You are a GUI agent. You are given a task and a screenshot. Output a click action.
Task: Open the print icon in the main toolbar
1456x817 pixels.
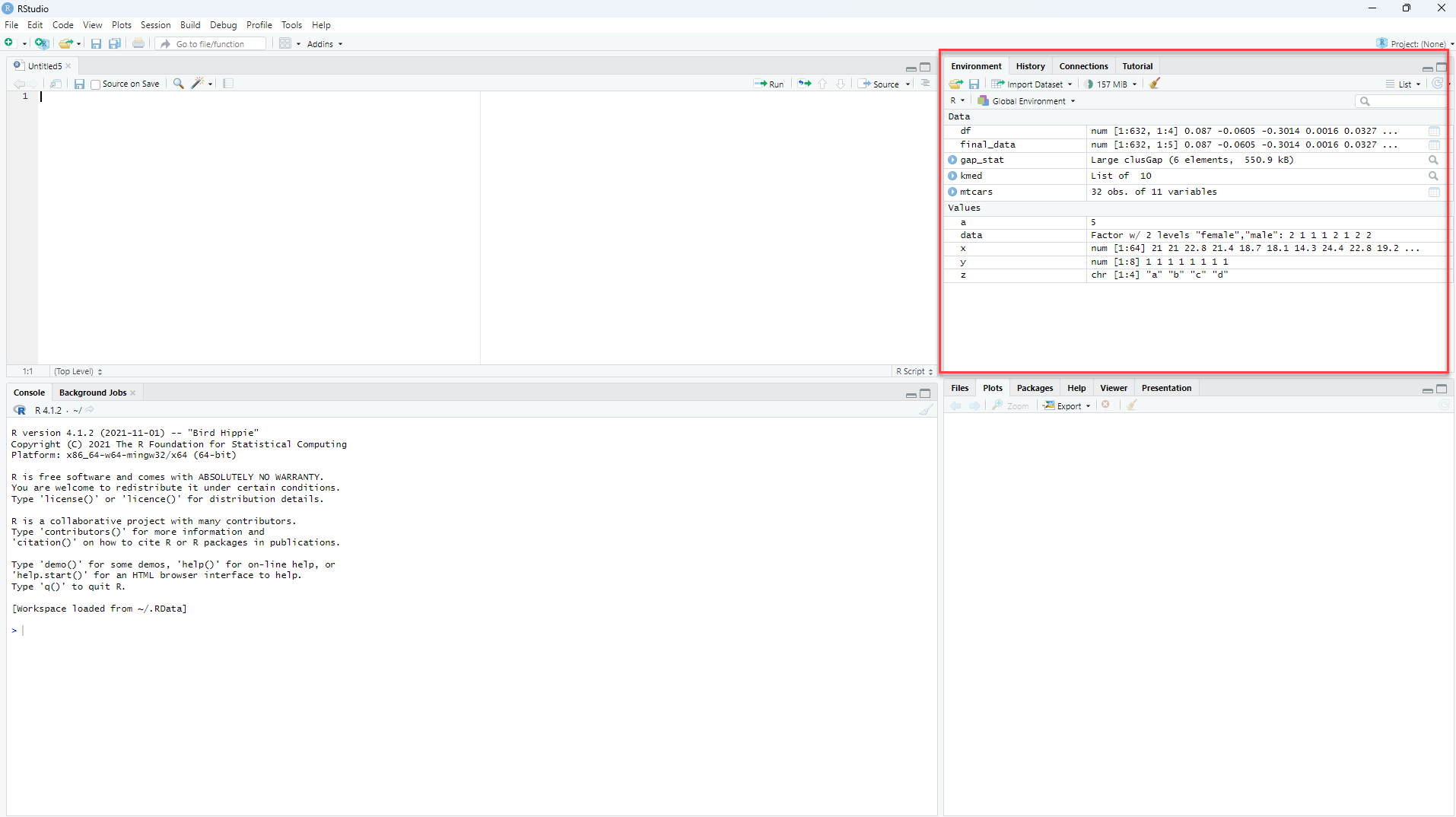(x=138, y=43)
